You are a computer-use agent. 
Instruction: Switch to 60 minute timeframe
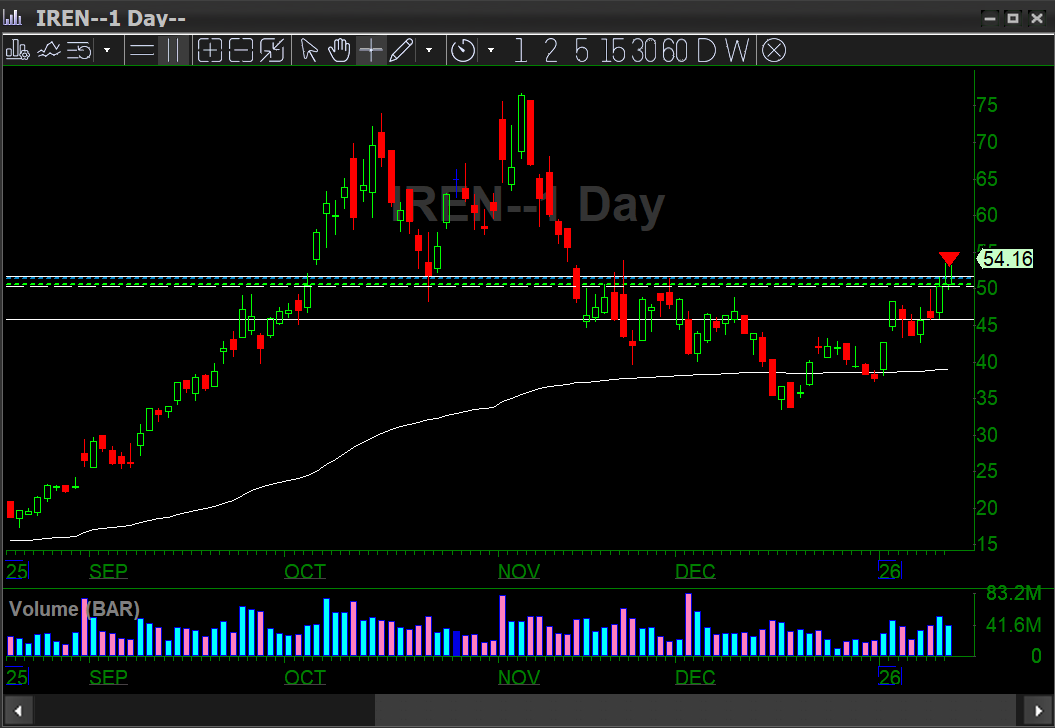point(674,50)
